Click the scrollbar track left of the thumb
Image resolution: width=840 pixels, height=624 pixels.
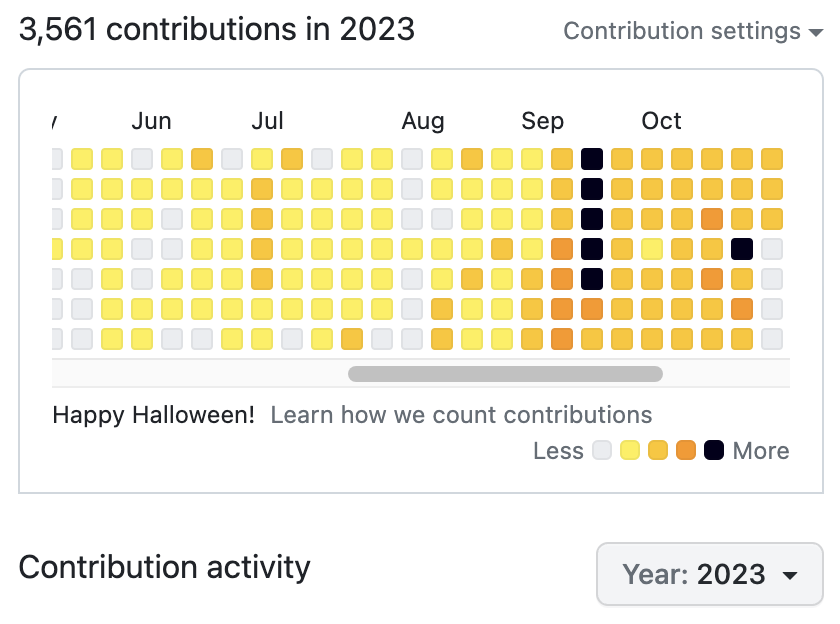click(200, 374)
